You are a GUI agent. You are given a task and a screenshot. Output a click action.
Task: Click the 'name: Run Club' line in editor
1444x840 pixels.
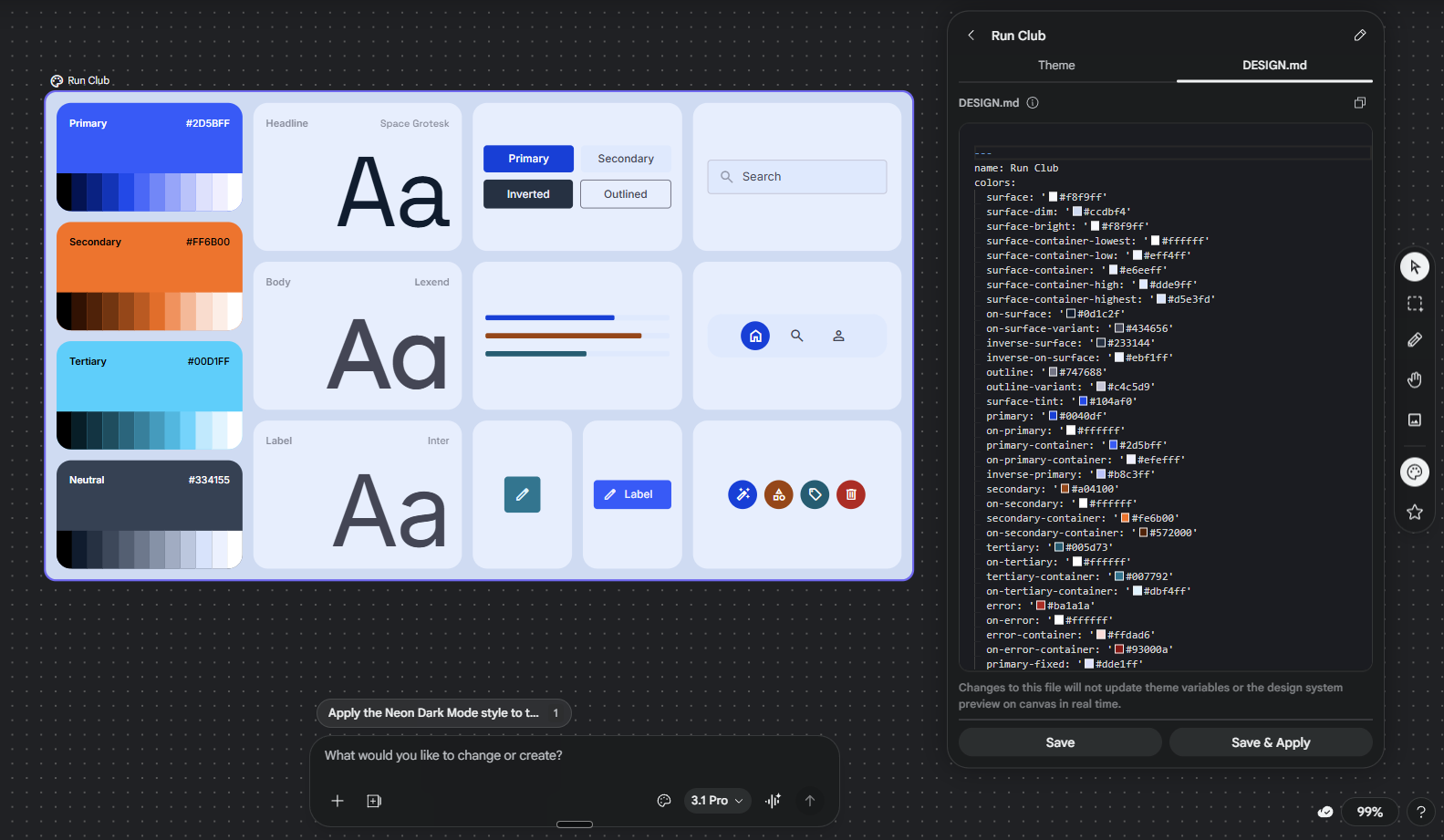[1016, 168]
